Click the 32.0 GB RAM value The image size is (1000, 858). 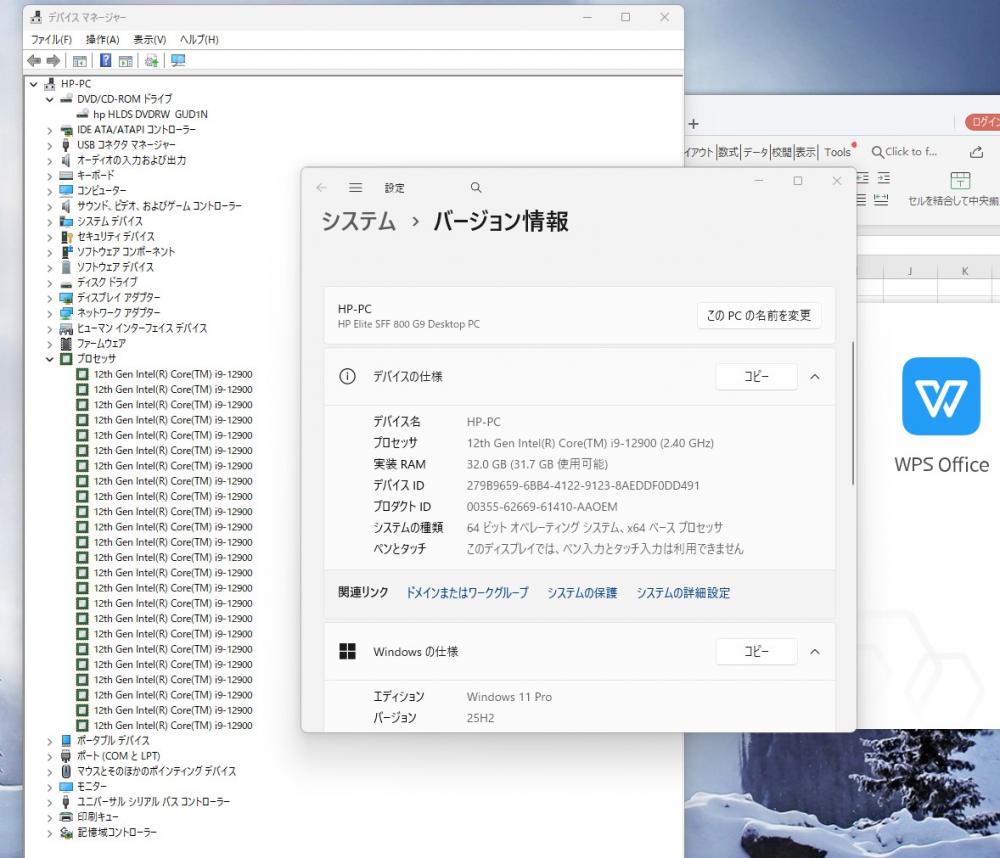coord(537,464)
